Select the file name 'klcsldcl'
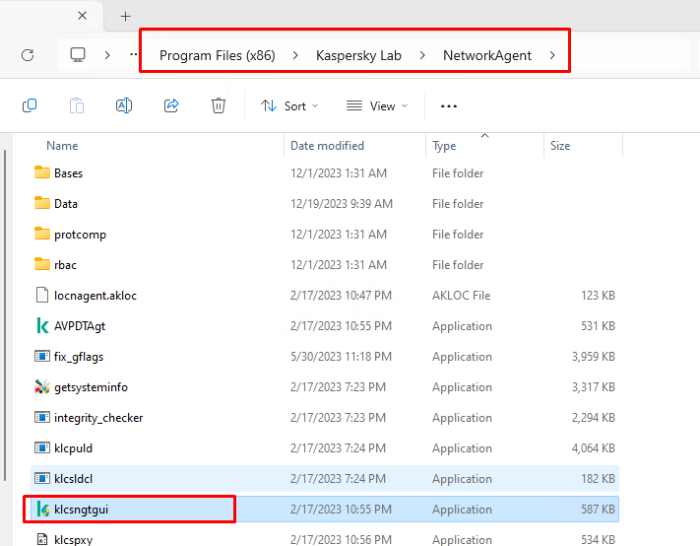 coord(73,479)
